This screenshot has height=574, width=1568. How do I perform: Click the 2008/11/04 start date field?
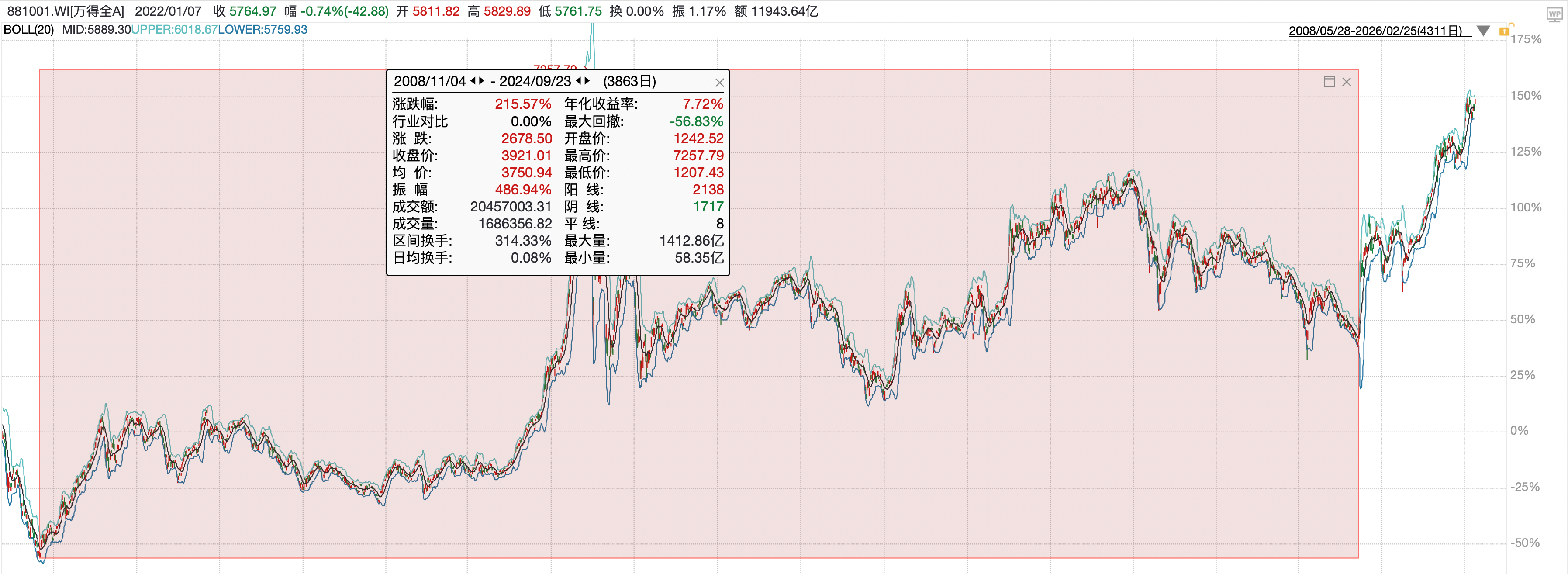(x=430, y=82)
